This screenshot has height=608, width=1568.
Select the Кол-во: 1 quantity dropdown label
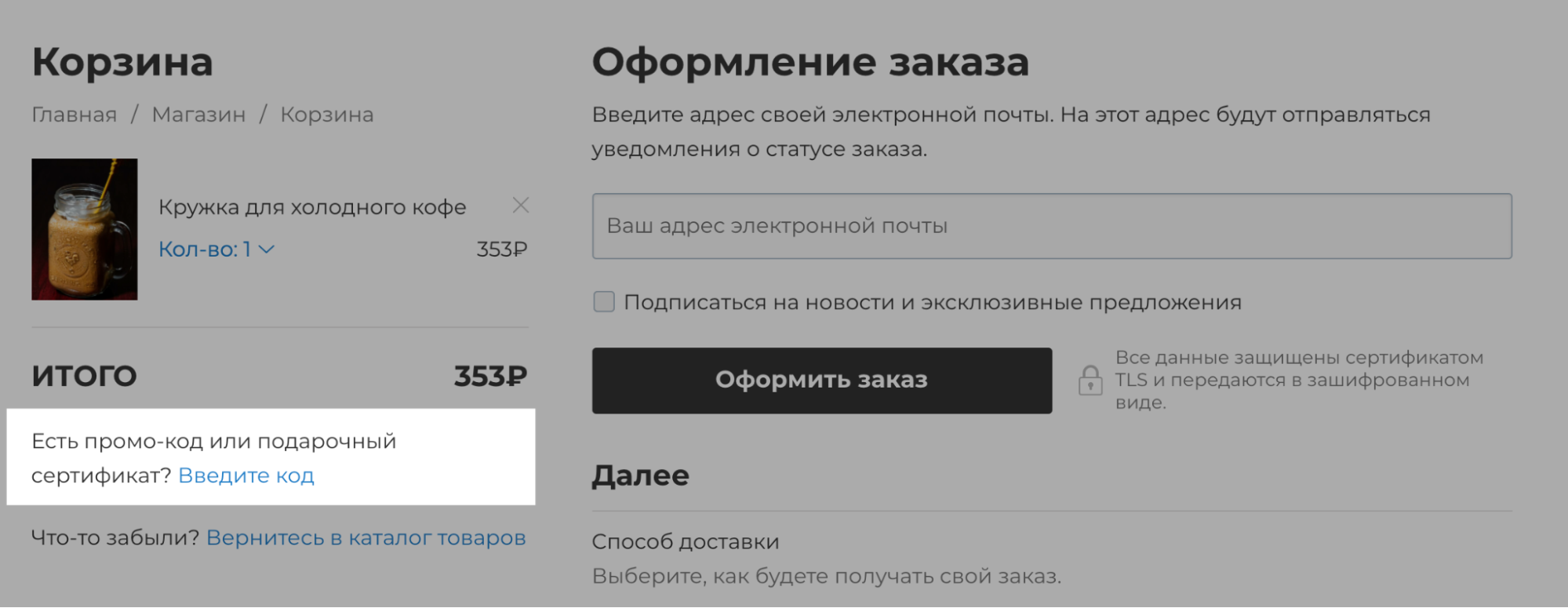(x=205, y=249)
